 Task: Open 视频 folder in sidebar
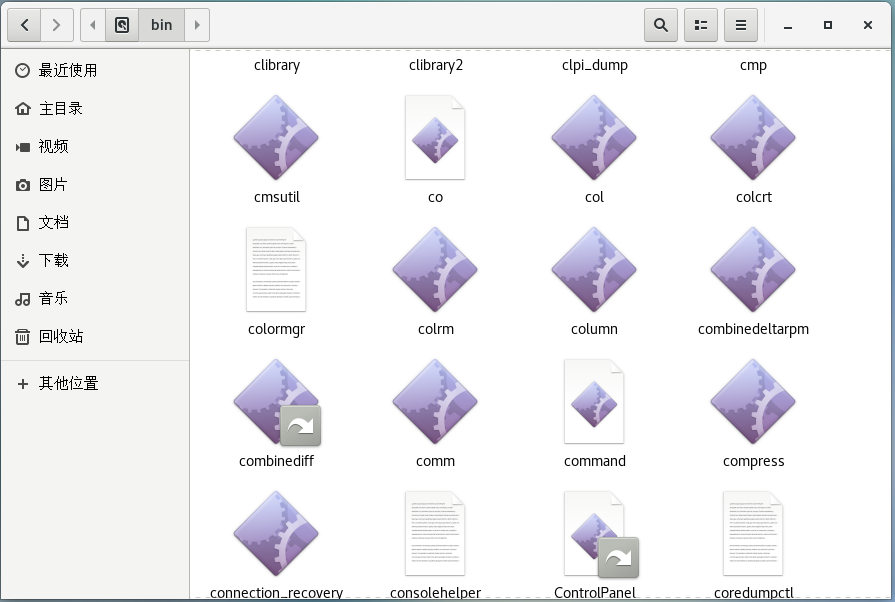(x=95, y=147)
